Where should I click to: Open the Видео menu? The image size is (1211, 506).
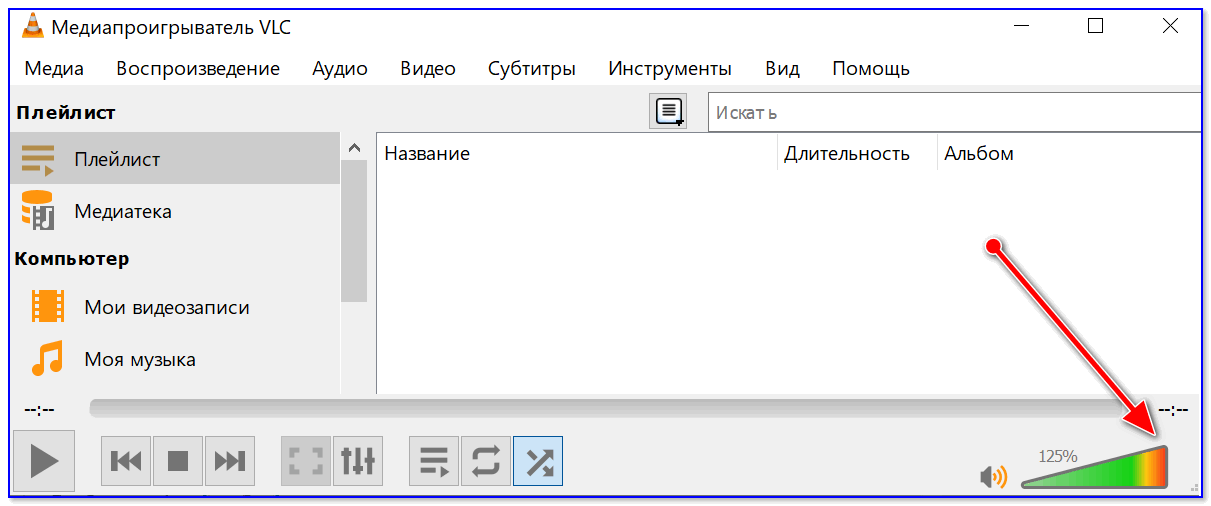click(428, 69)
